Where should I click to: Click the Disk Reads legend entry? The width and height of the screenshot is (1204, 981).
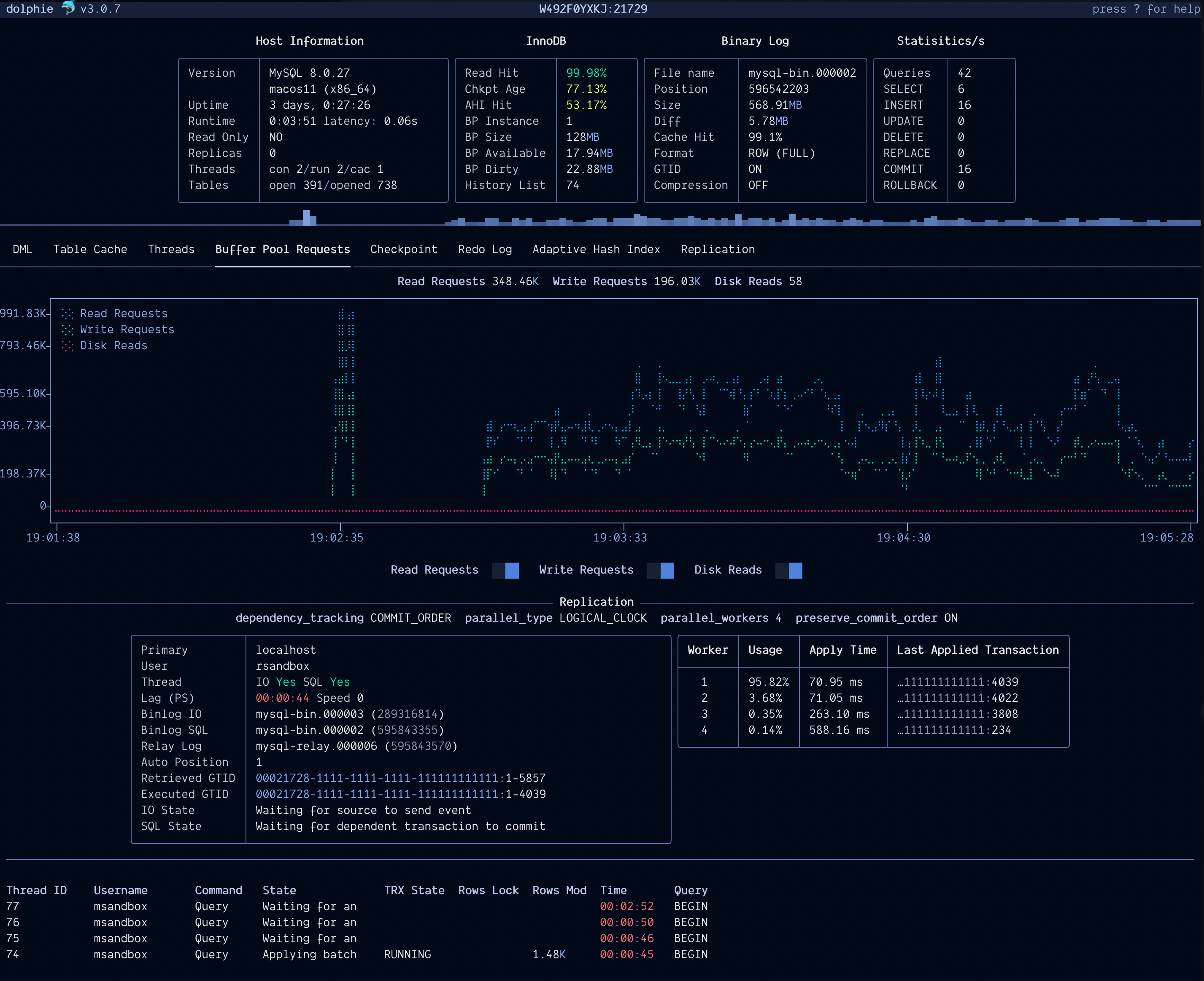click(113, 345)
